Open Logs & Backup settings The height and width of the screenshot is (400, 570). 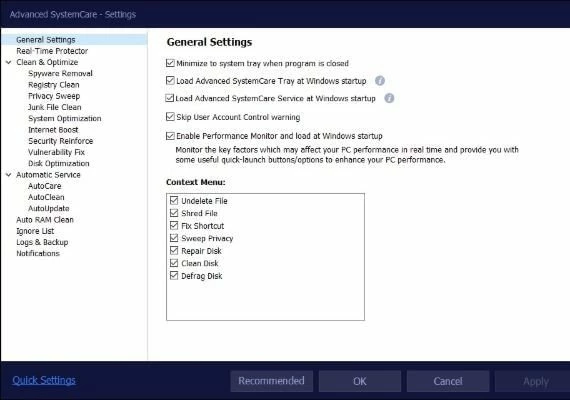42,243
